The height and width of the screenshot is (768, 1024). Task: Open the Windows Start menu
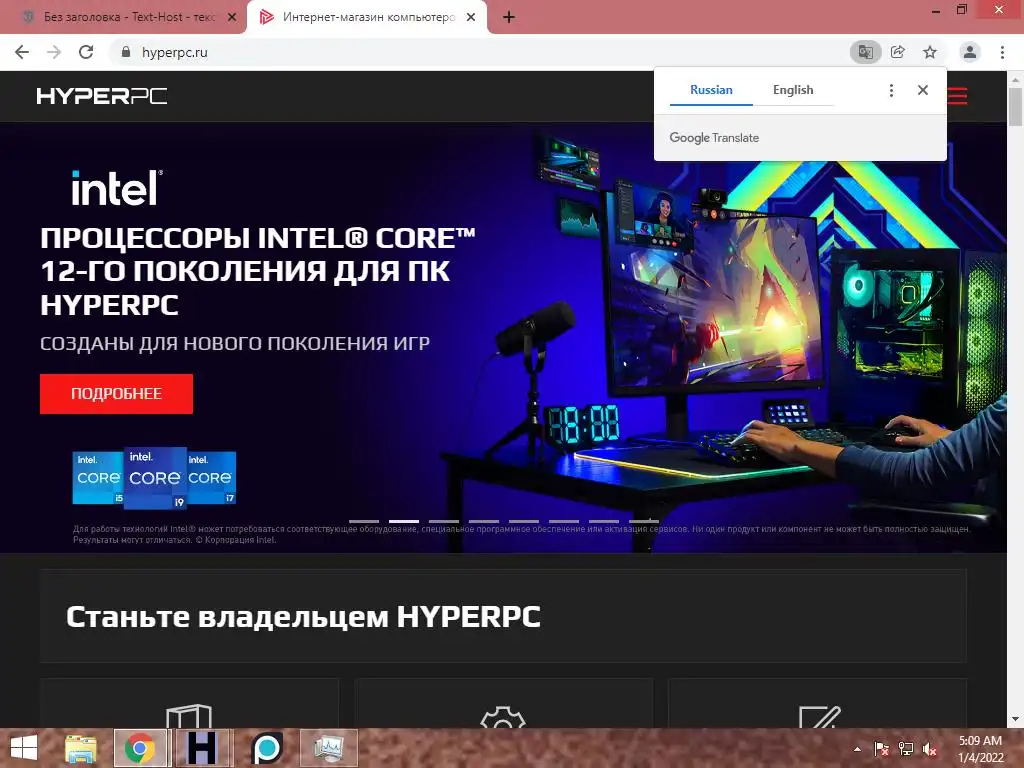[x=24, y=748]
